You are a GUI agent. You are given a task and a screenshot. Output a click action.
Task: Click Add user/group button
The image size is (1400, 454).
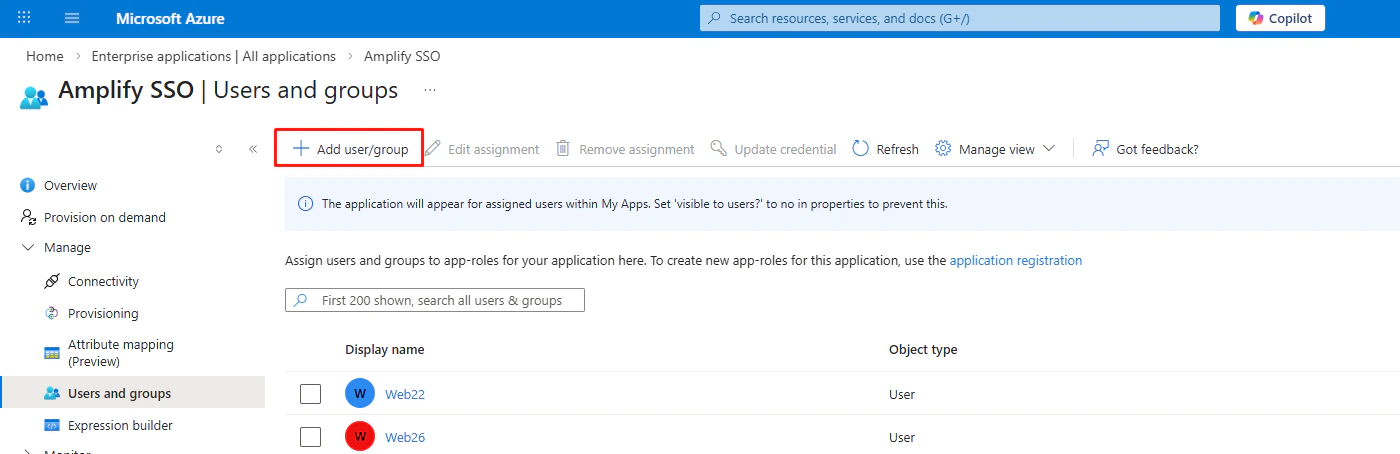(x=350, y=149)
